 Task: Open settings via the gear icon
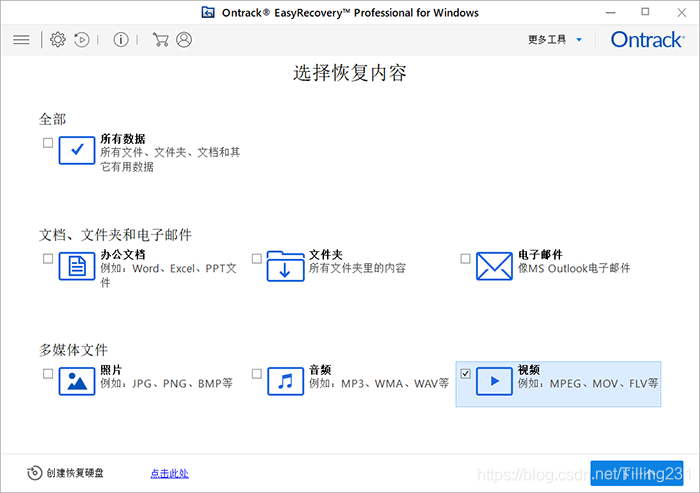pyautogui.click(x=58, y=40)
